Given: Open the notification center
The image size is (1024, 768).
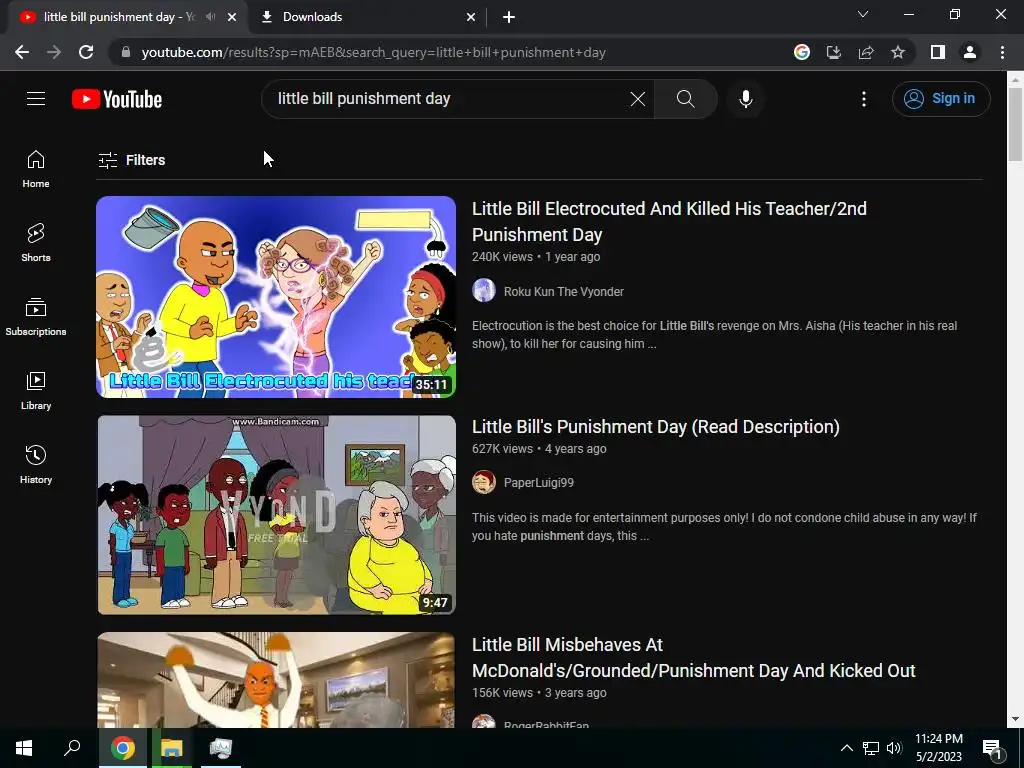Looking at the screenshot, I should pyautogui.click(x=992, y=748).
